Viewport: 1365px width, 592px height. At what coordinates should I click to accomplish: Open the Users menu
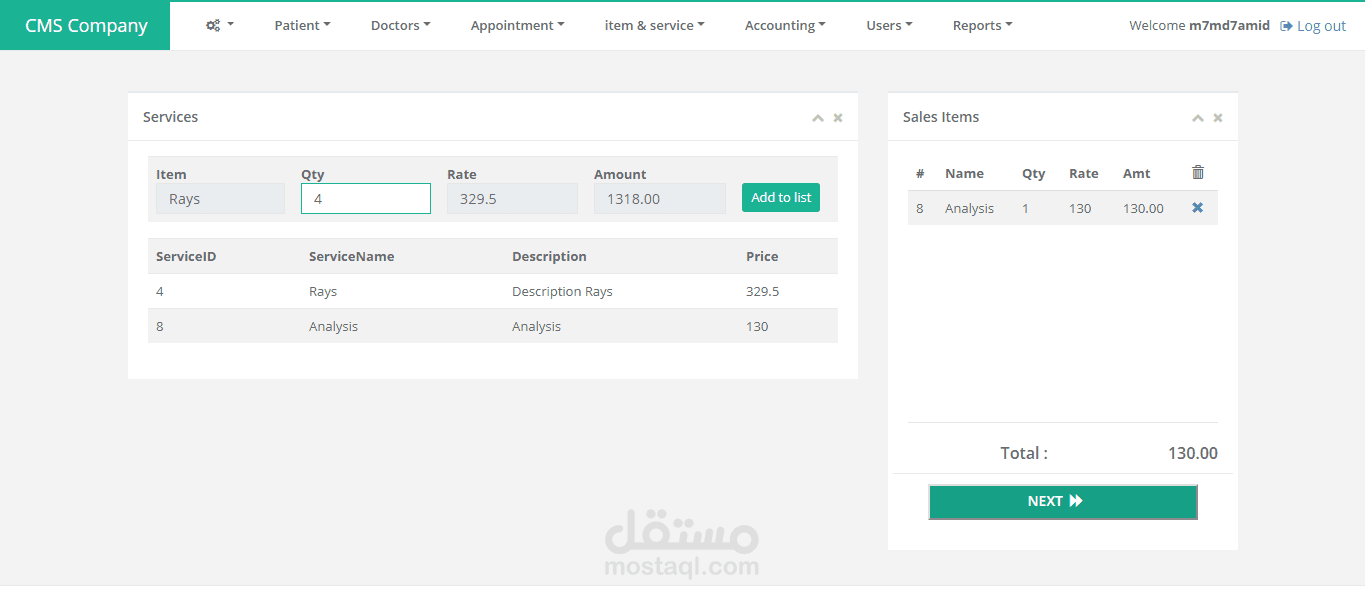coord(889,25)
